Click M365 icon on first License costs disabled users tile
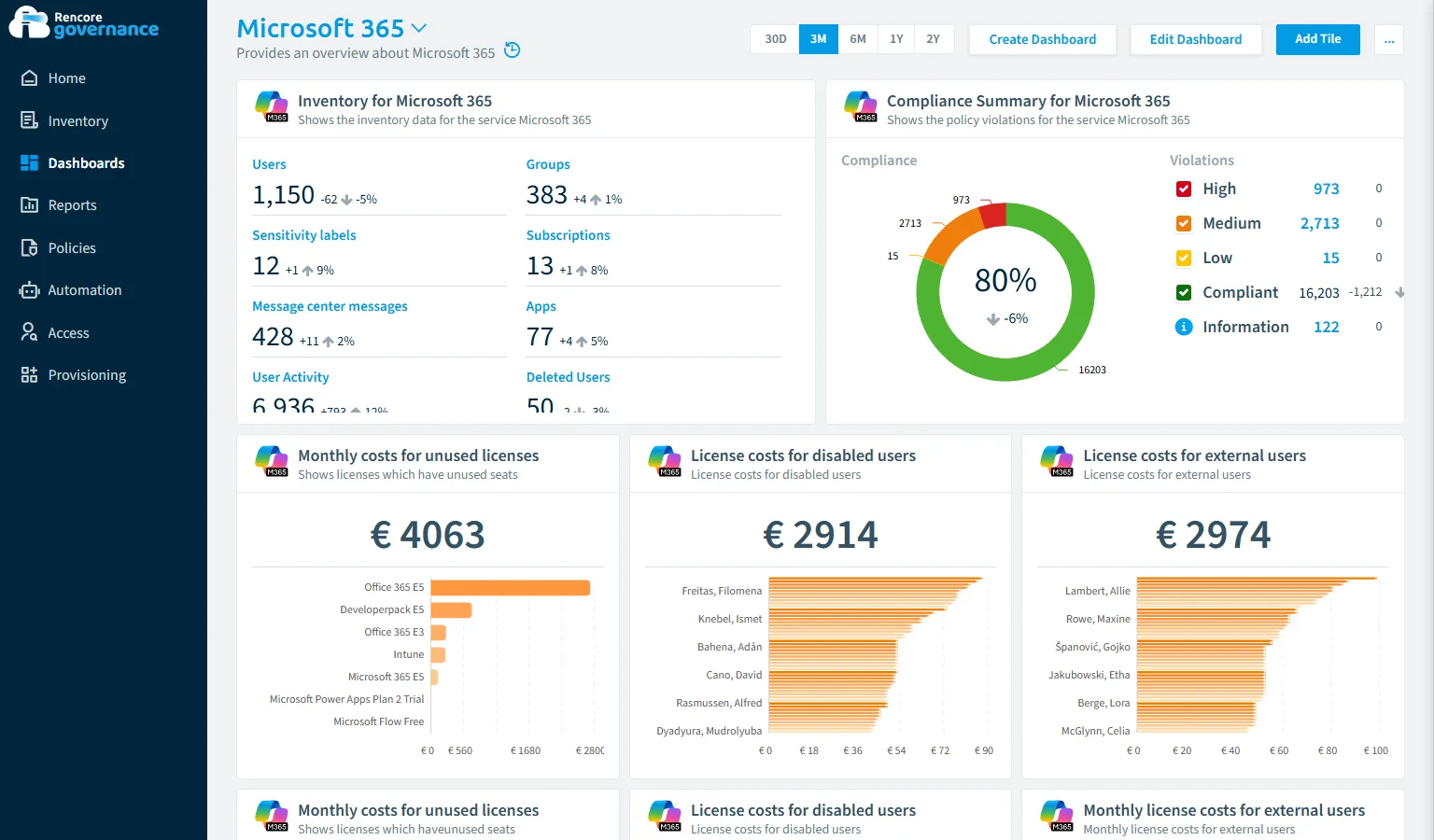The height and width of the screenshot is (840, 1434). (x=665, y=461)
